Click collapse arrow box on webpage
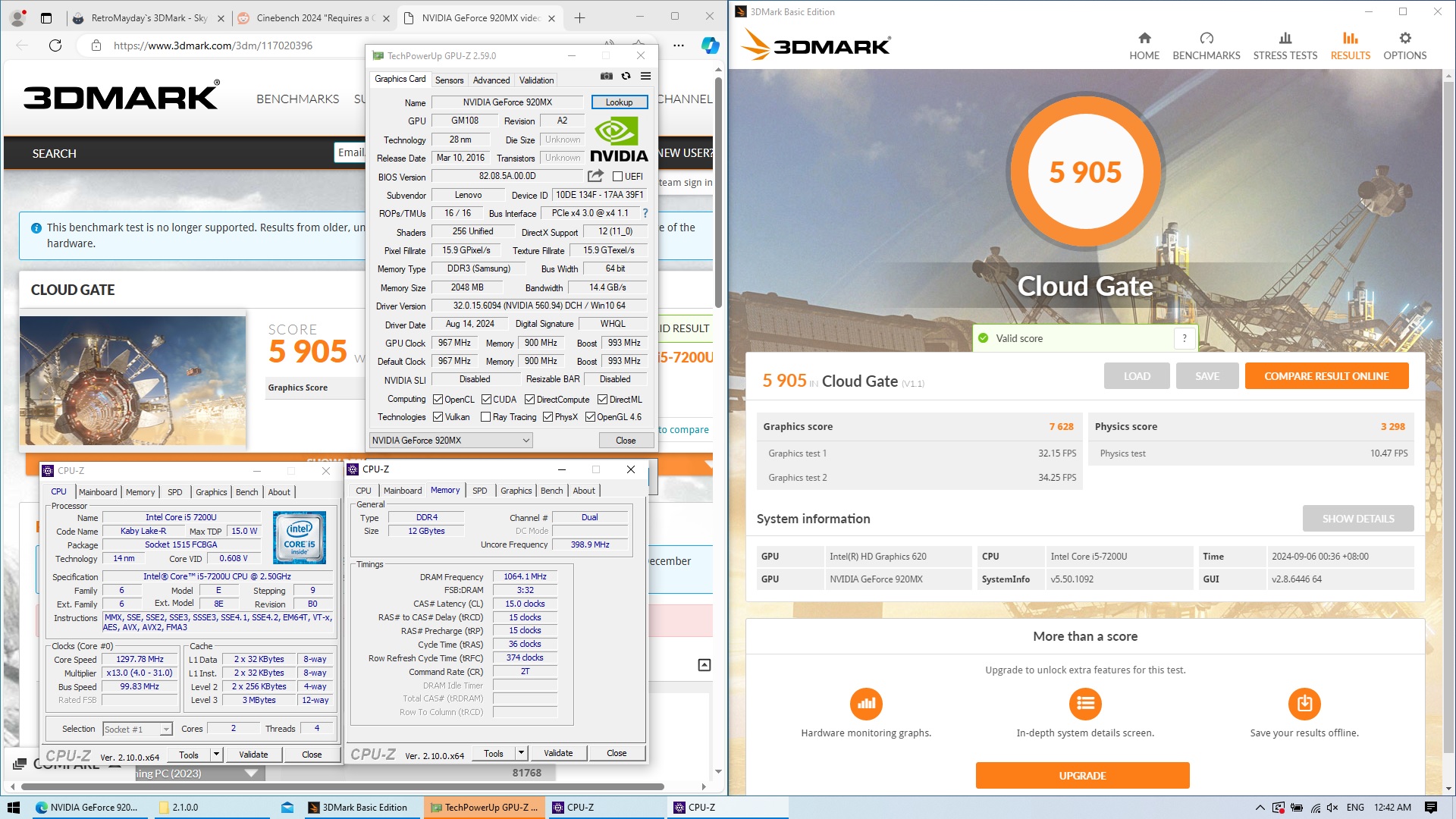The height and width of the screenshot is (819, 1456). point(704,665)
